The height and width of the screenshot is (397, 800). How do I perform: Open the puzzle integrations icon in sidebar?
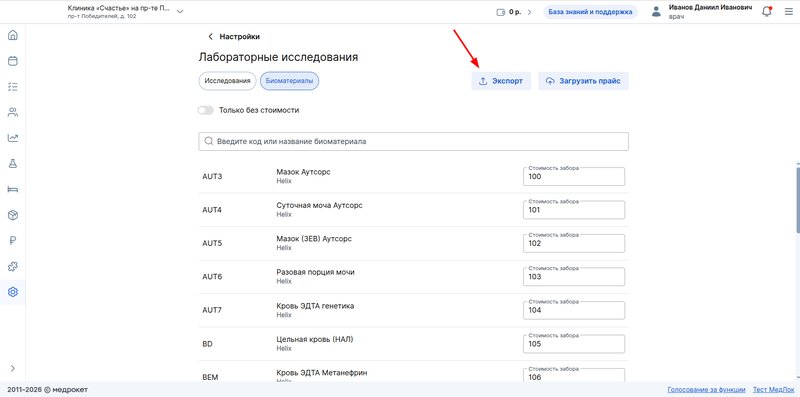point(13,266)
